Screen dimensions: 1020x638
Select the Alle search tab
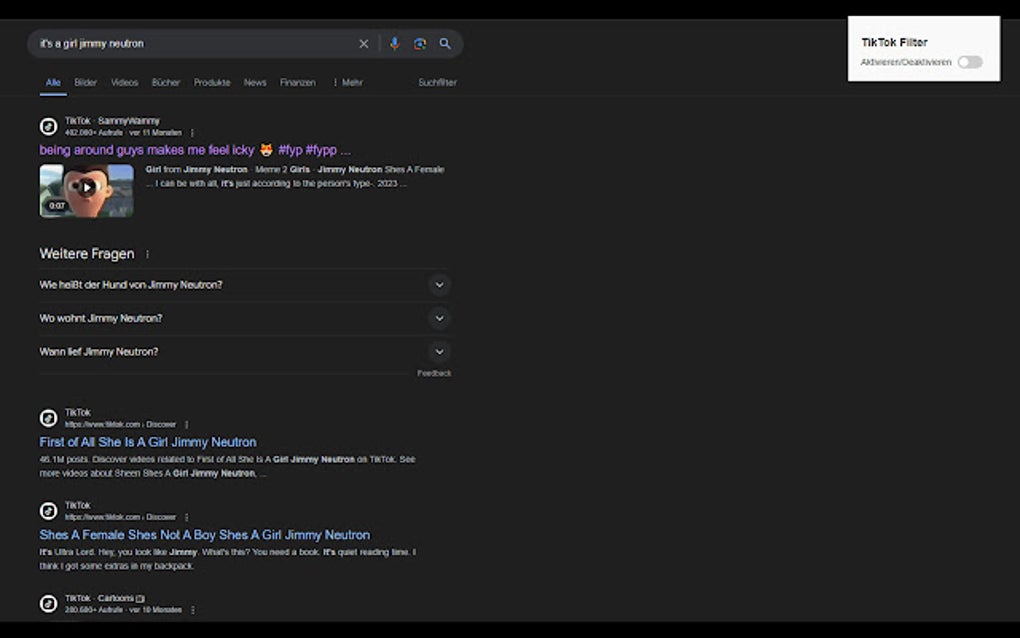pos(53,83)
